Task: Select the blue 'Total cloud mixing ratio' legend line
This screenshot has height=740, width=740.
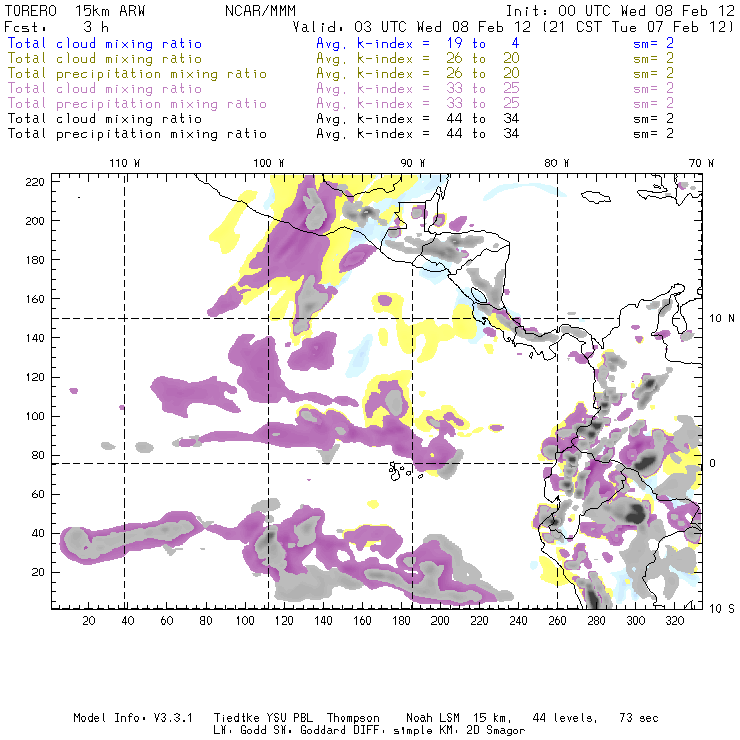Action: [105, 43]
